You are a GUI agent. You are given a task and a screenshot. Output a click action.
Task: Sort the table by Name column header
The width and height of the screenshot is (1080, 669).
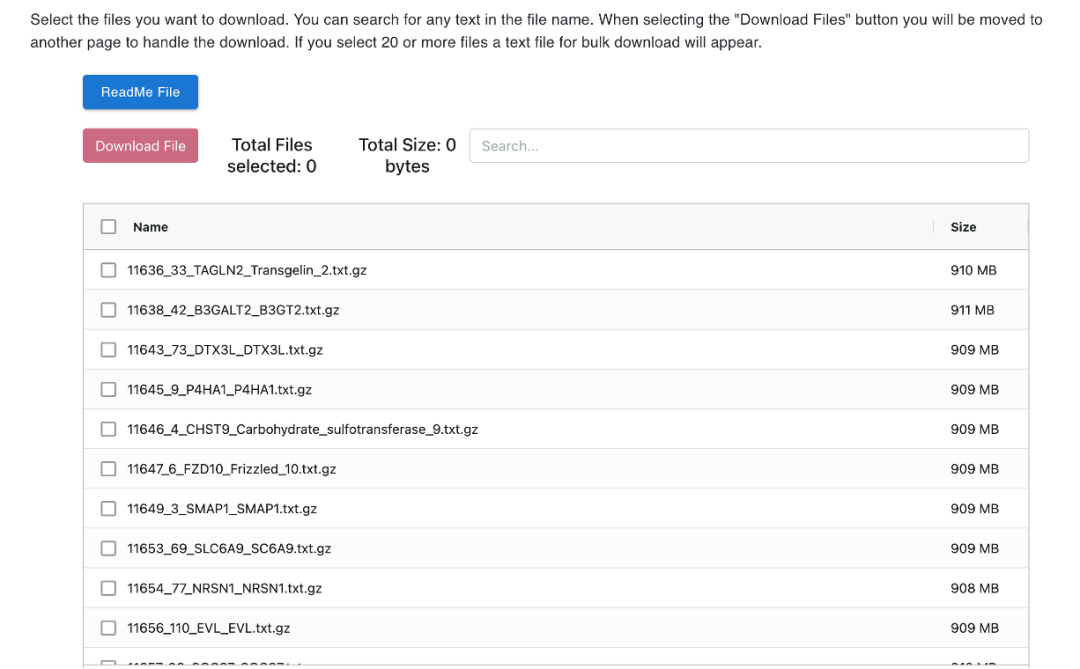click(150, 227)
